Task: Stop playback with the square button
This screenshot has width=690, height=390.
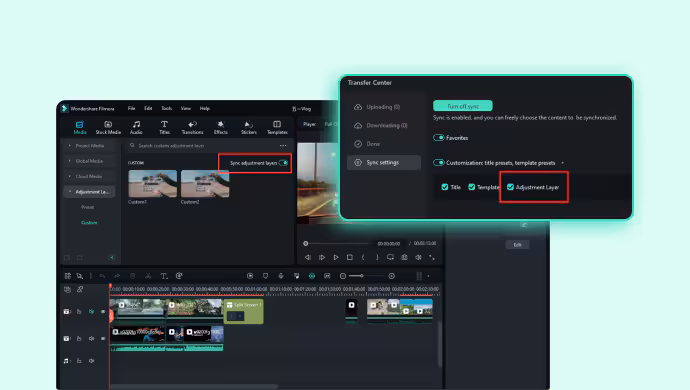Action: click(x=349, y=258)
